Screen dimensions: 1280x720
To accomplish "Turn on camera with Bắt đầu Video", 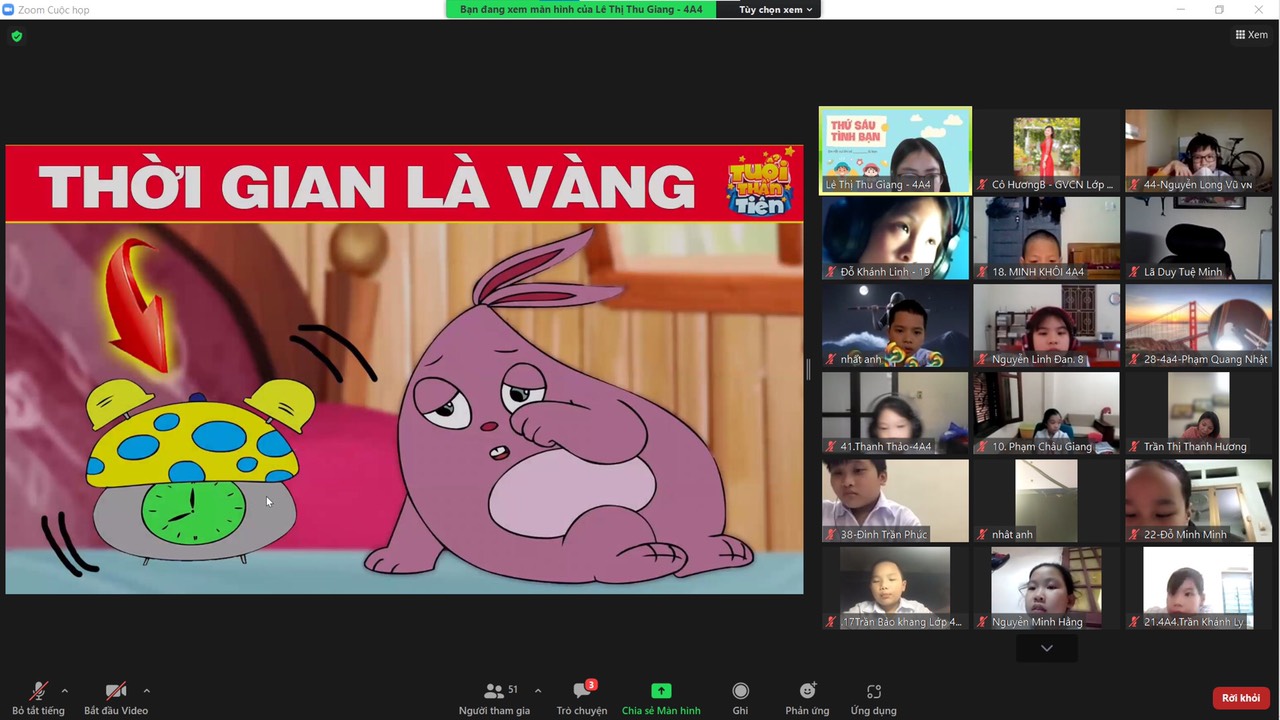I will [x=116, y=697].
